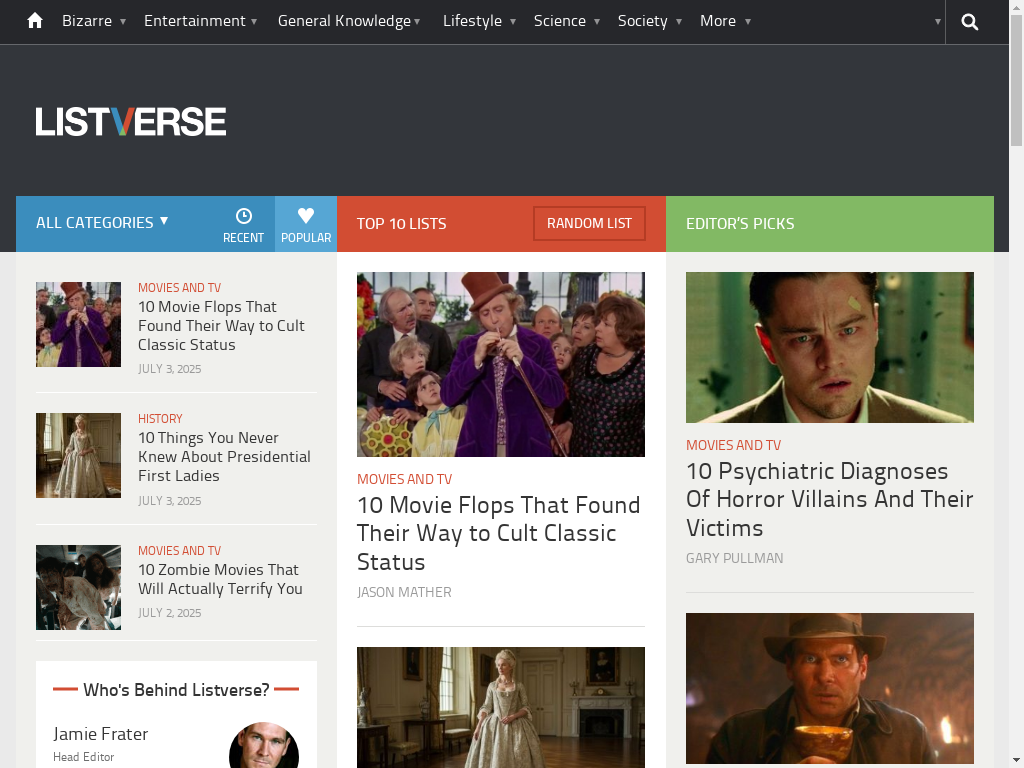Click the man in fedora article image
The height and width of the screenshot is (768, 1024).
(829, 688)
